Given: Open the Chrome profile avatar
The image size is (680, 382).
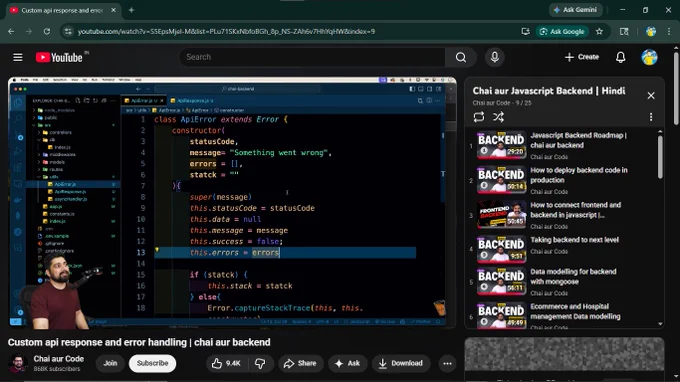Looking at the screenshot, I should (x=651, y=32).
